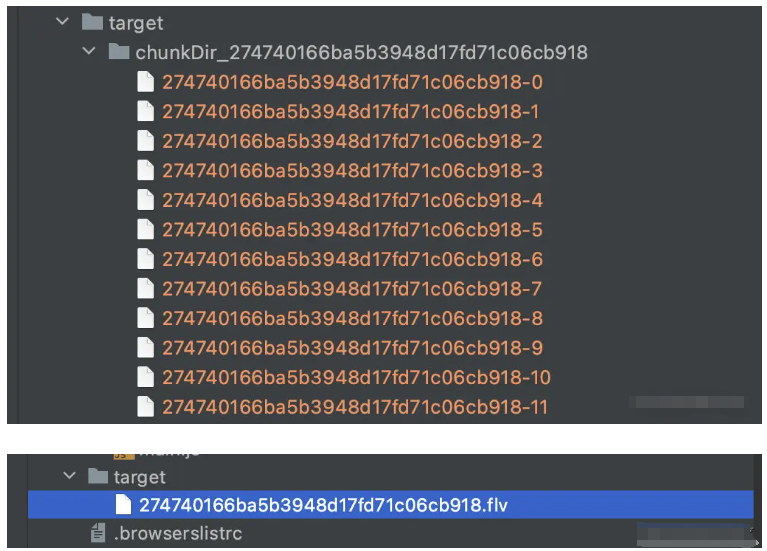The width and height of the screenshot is (767, 551).
Task: Select chunk file ending in -4
Action: [351, 200]
